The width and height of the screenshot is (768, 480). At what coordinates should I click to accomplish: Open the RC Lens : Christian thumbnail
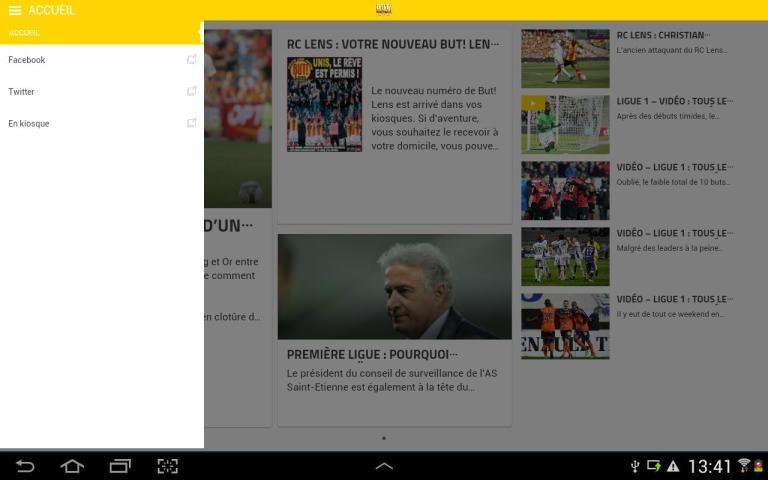click(564, 58)
